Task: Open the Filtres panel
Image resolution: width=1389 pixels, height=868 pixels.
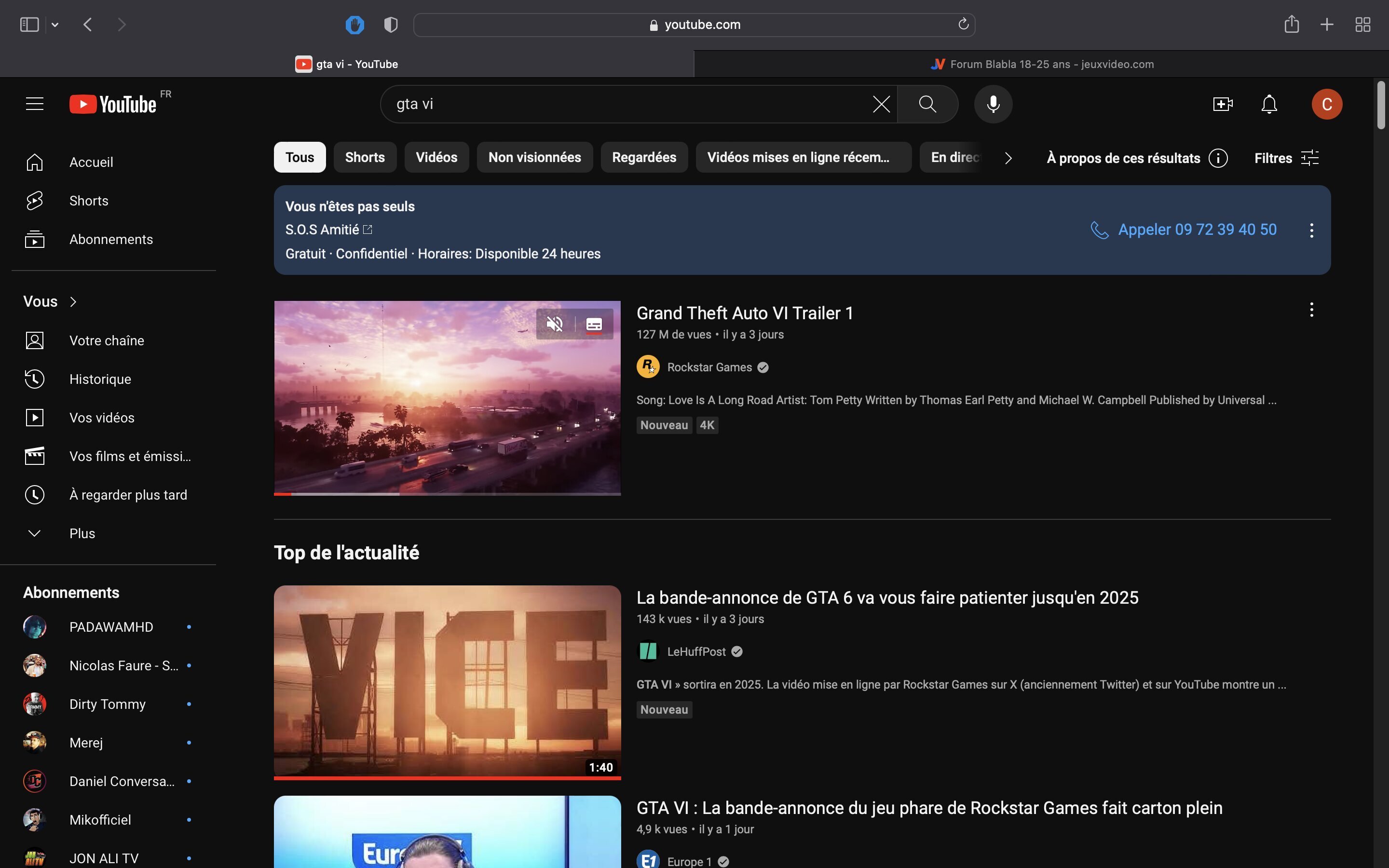Action: click(x=1286, y=158)
